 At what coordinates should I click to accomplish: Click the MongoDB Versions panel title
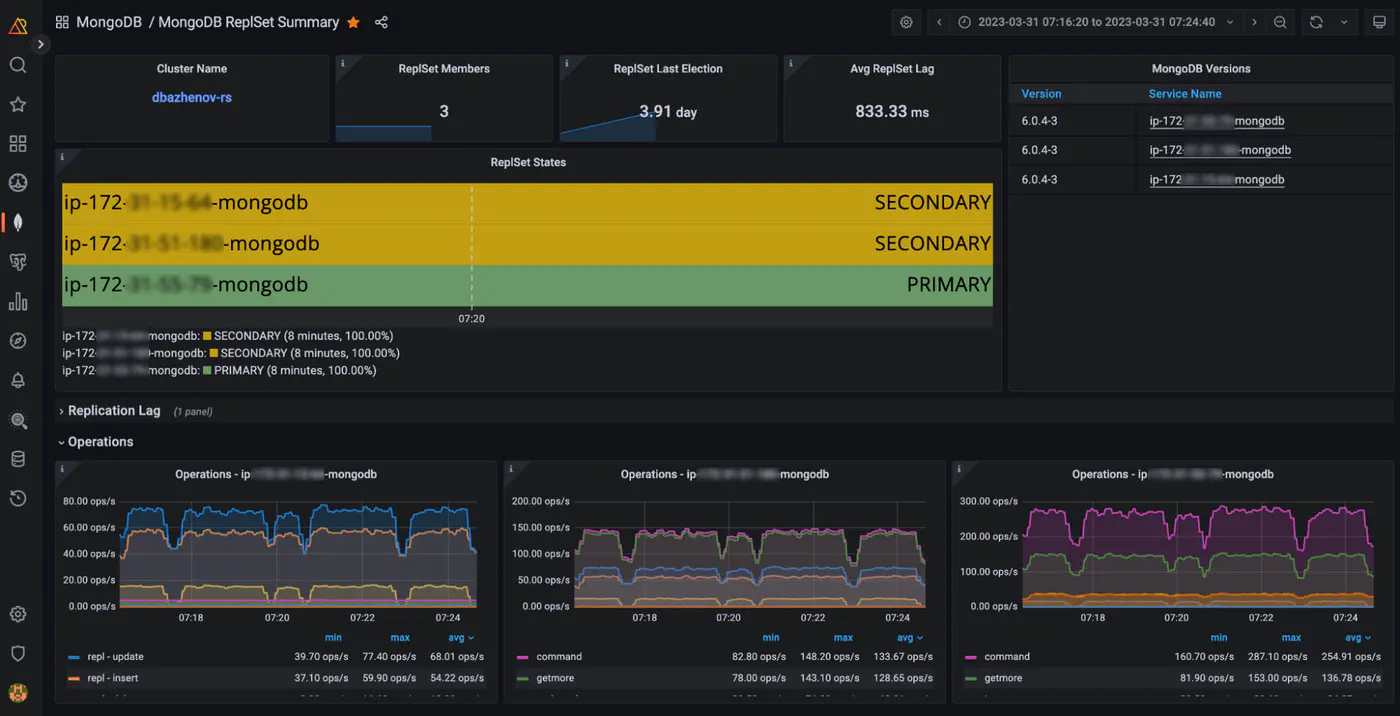point(1201,69)
